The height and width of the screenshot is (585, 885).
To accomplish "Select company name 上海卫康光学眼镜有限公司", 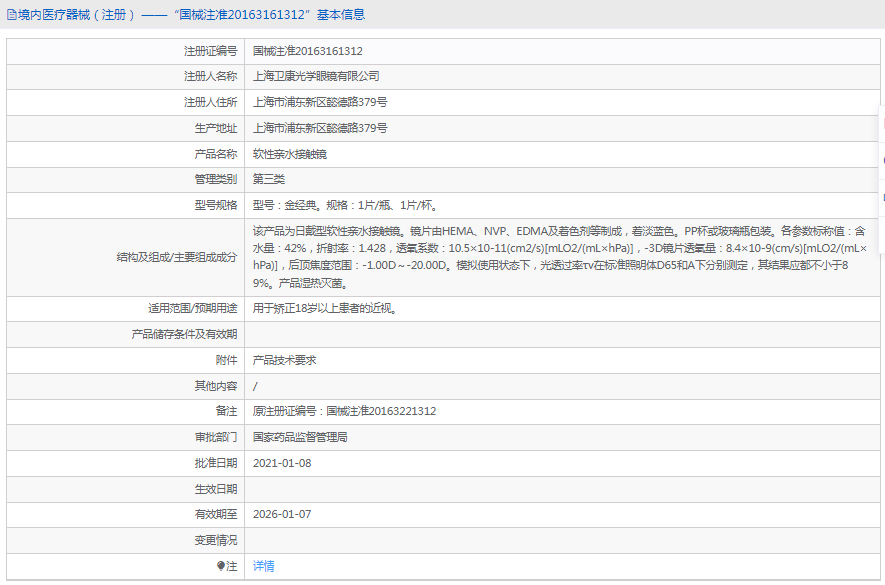I will (316, 76).
